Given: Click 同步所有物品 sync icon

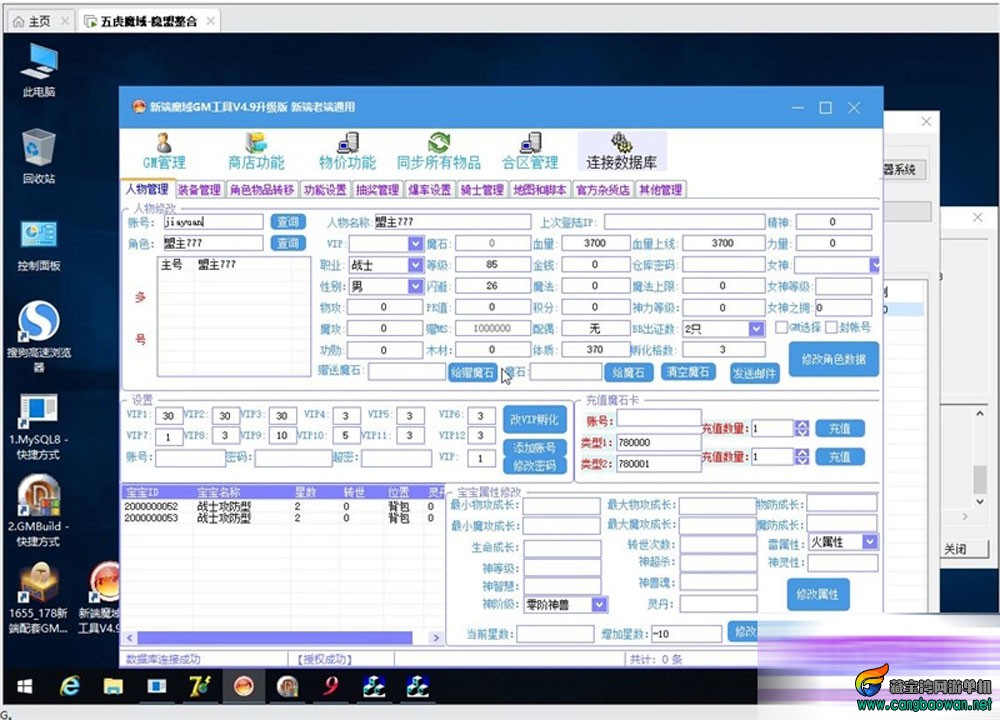Looking at the screenshot, I should [438, 151].
